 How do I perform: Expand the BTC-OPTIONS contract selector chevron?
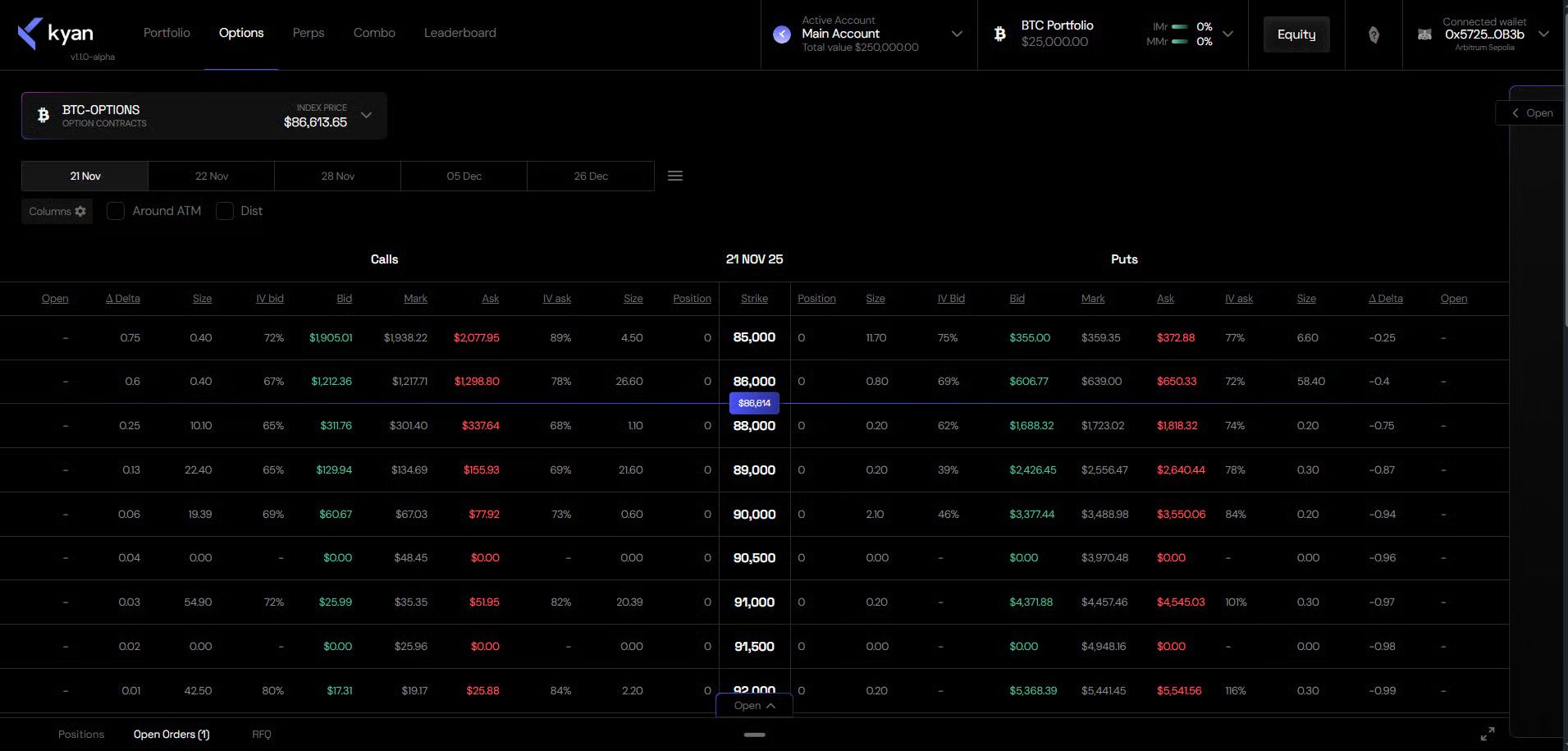367,115
